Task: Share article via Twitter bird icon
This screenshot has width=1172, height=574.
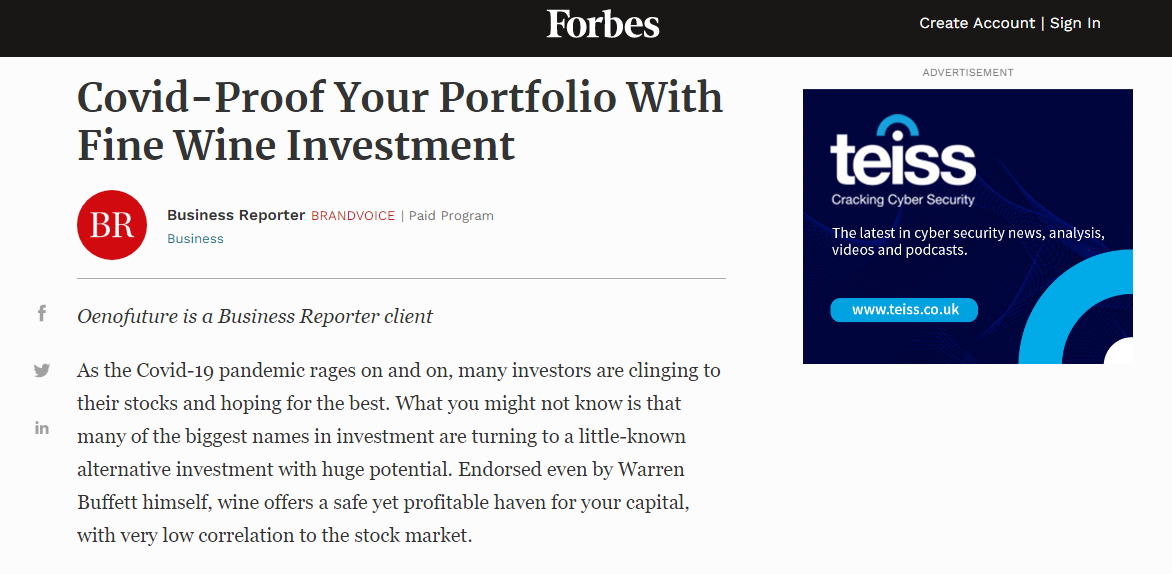Action: pos(42,370)
